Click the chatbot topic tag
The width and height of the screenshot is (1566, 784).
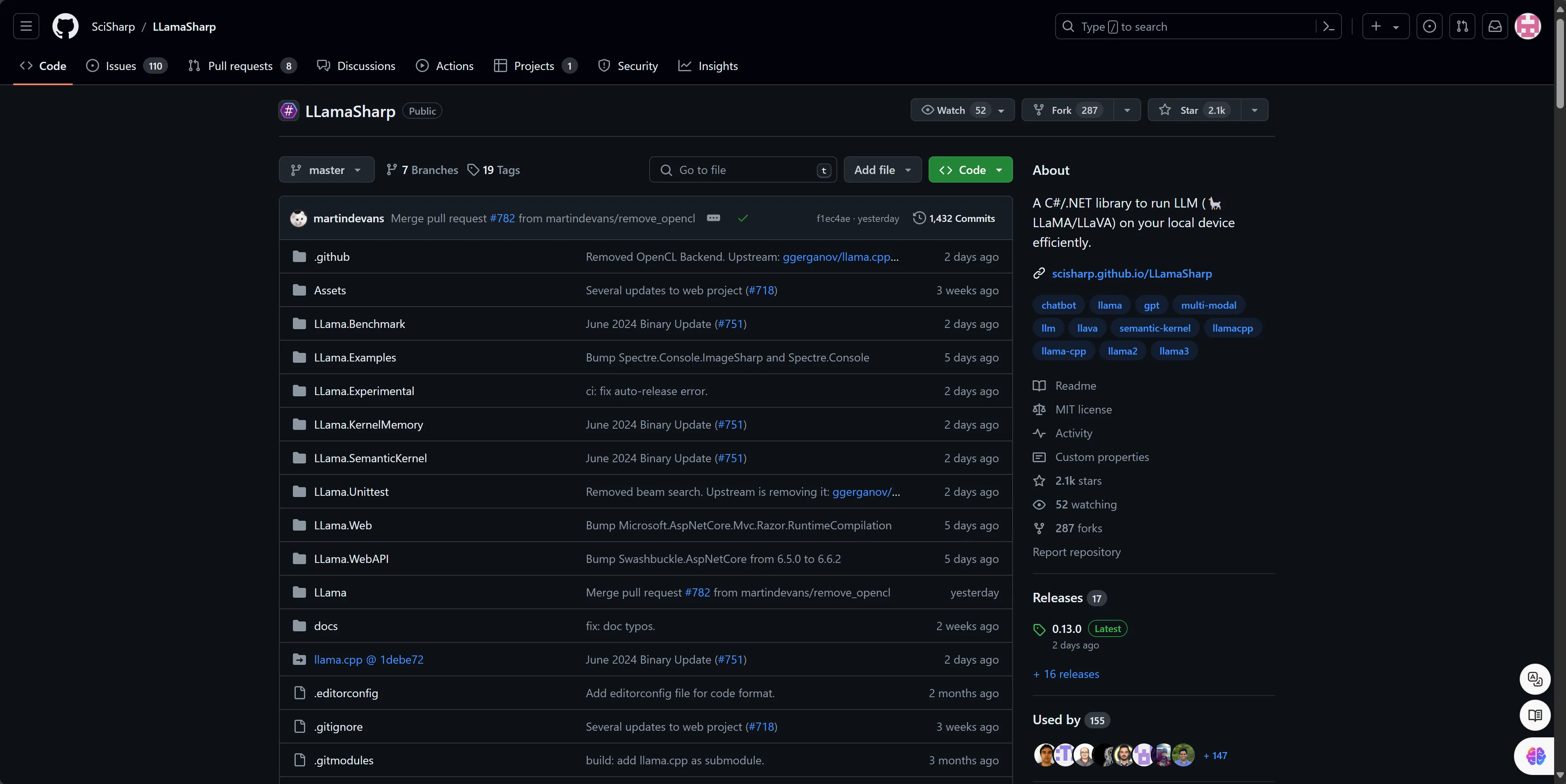(x=1058, y=305)
